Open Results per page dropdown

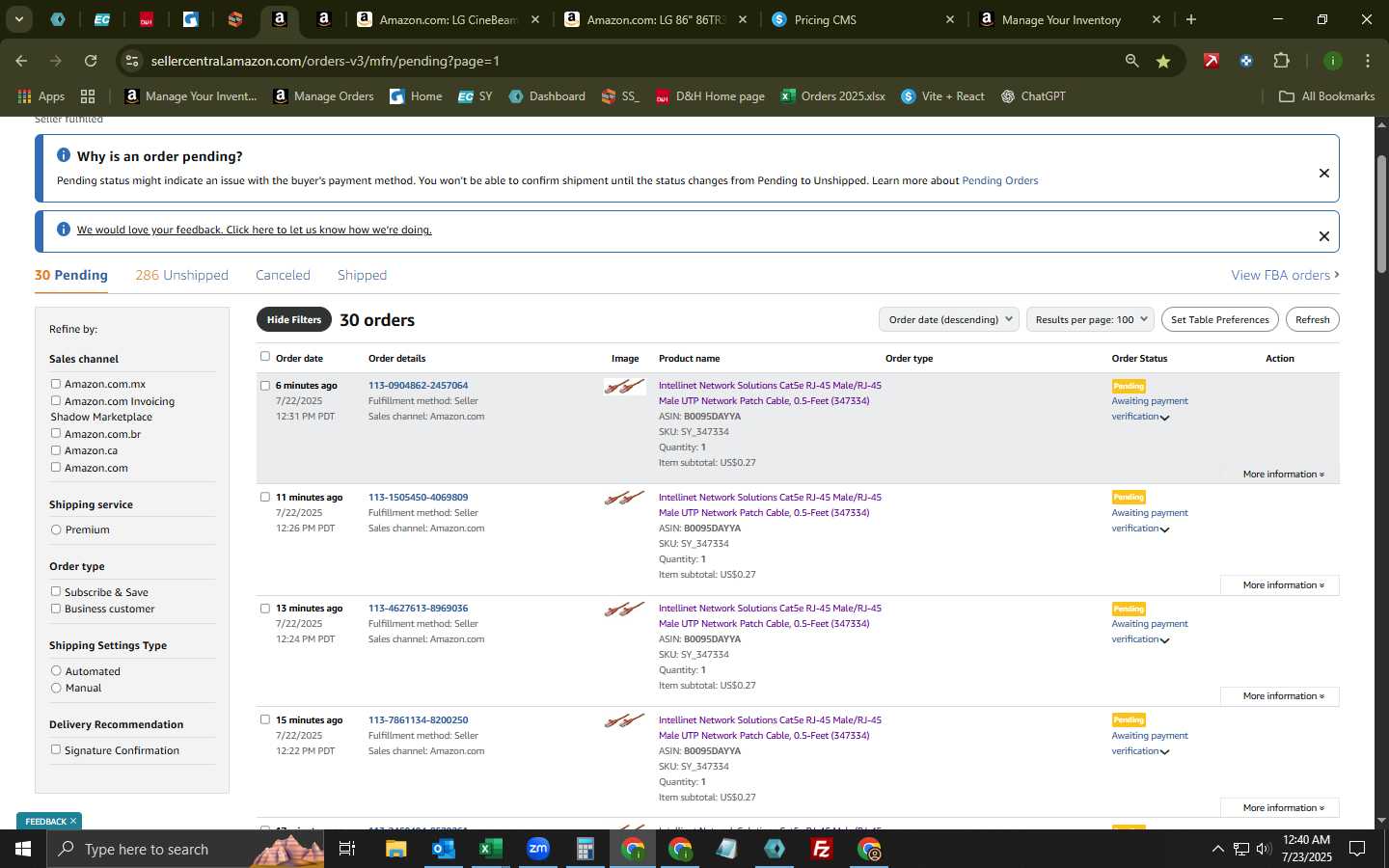pyautogui.click(x=1090, y=319)
